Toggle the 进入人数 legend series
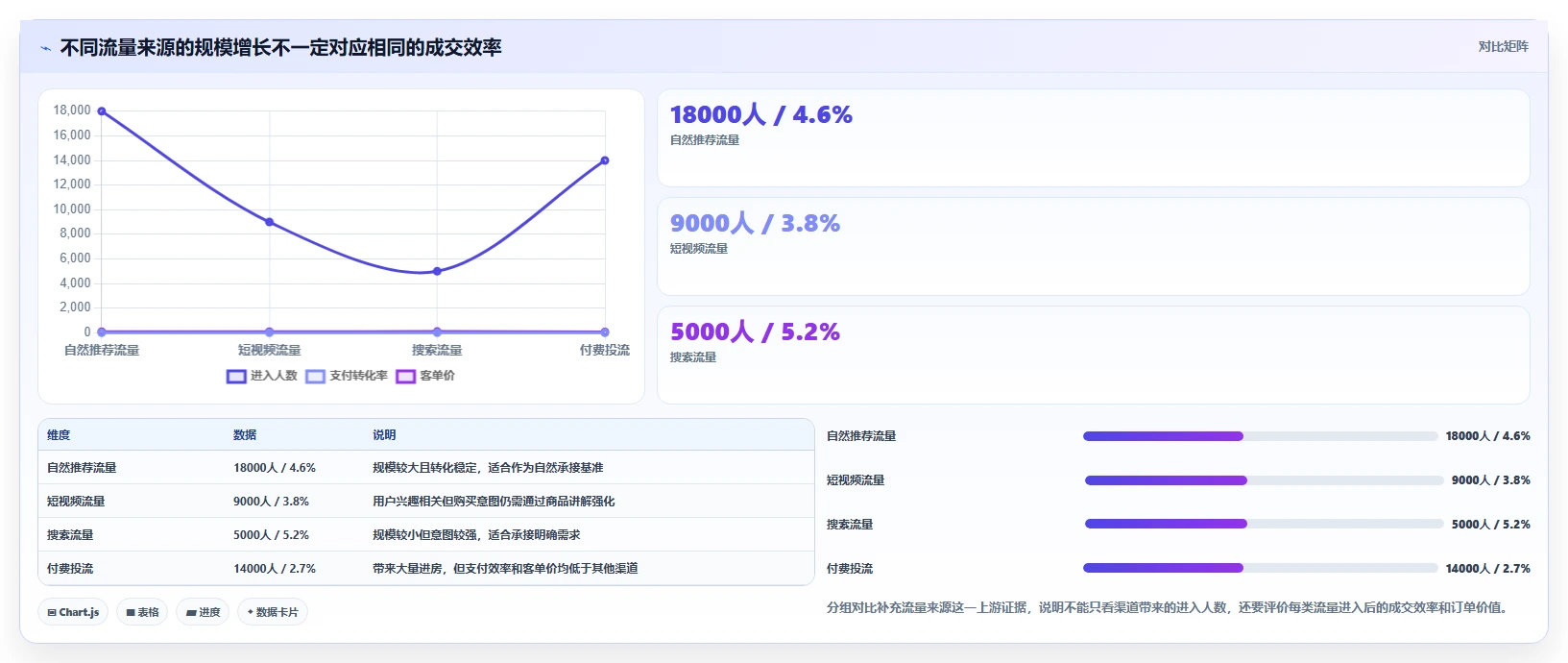The image size is (1568, 663). pyautogui.click(x=262, y=376)
